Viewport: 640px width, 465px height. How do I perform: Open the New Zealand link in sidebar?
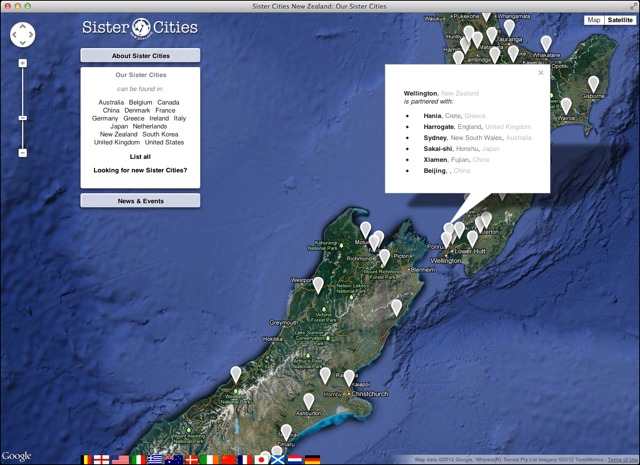(x=119, y=134)
